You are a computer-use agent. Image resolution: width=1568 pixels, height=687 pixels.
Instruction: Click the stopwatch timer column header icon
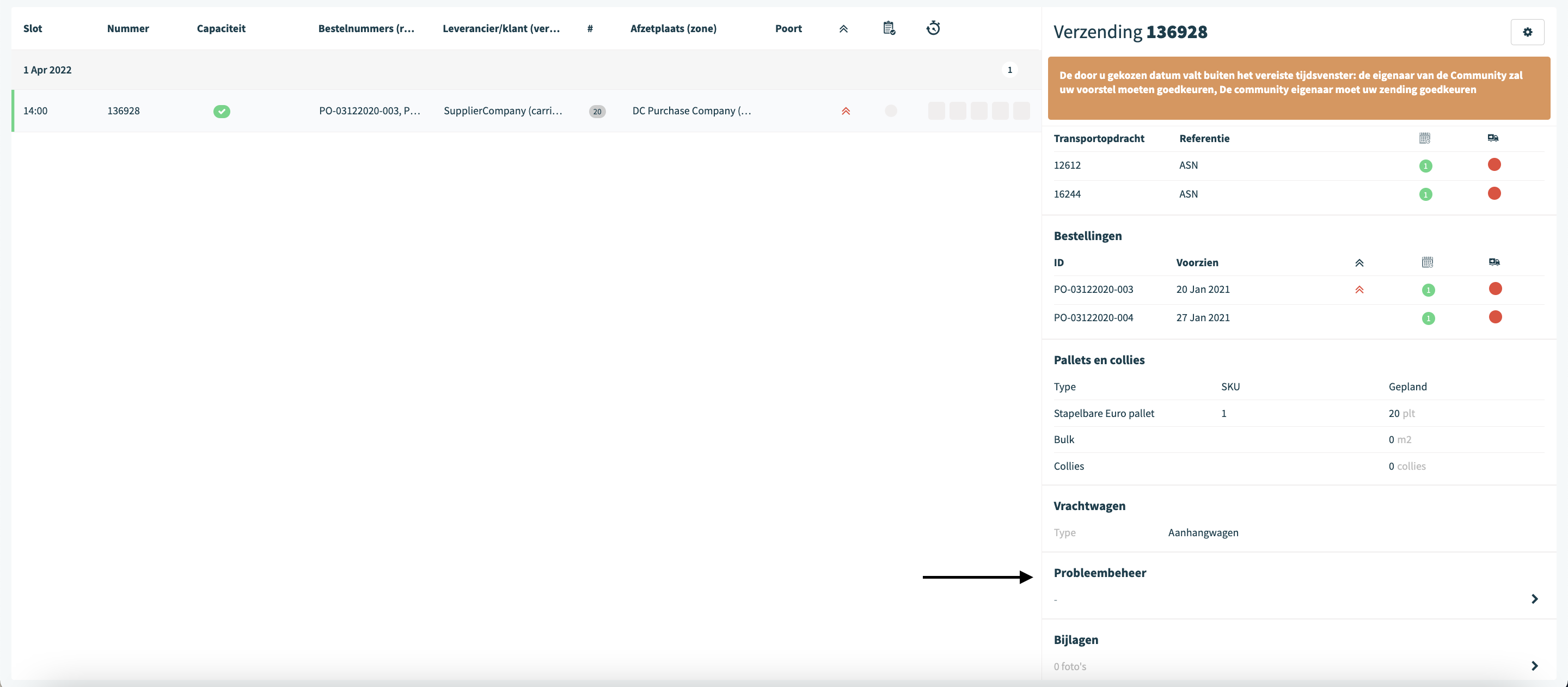pos(933,28)
